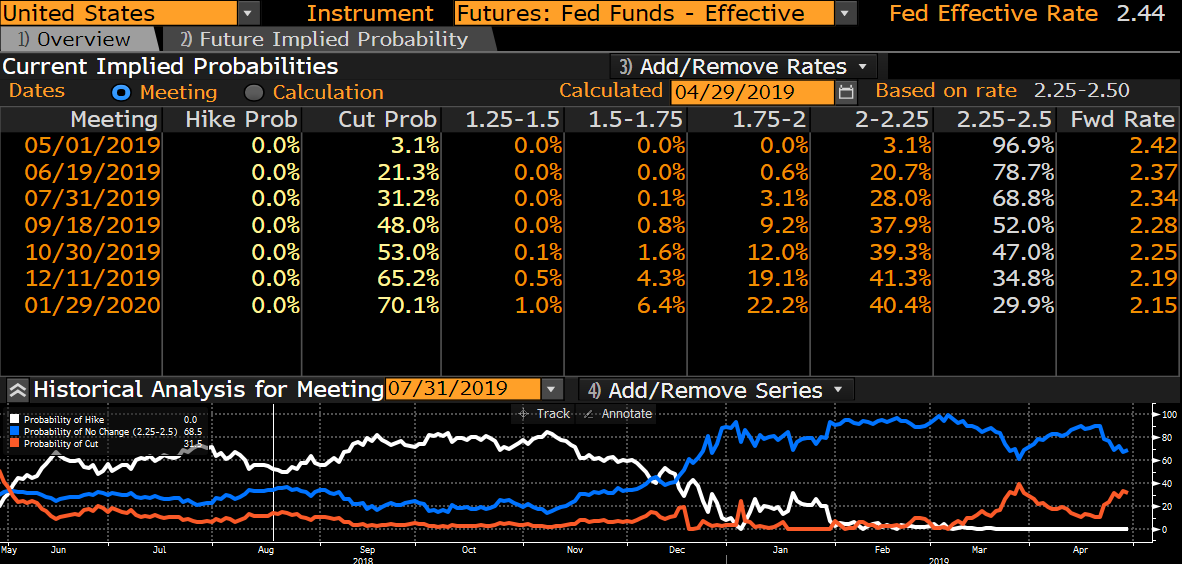
Task: Click the blue Probability of No Change legend marker
Action: point(14,431)
